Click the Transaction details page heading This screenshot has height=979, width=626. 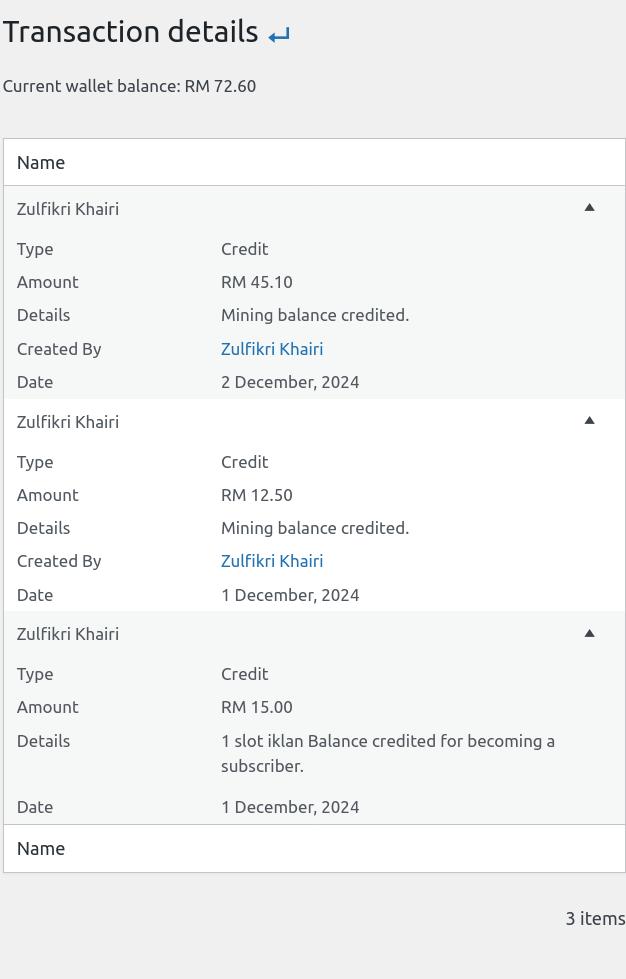coord(131,32)
